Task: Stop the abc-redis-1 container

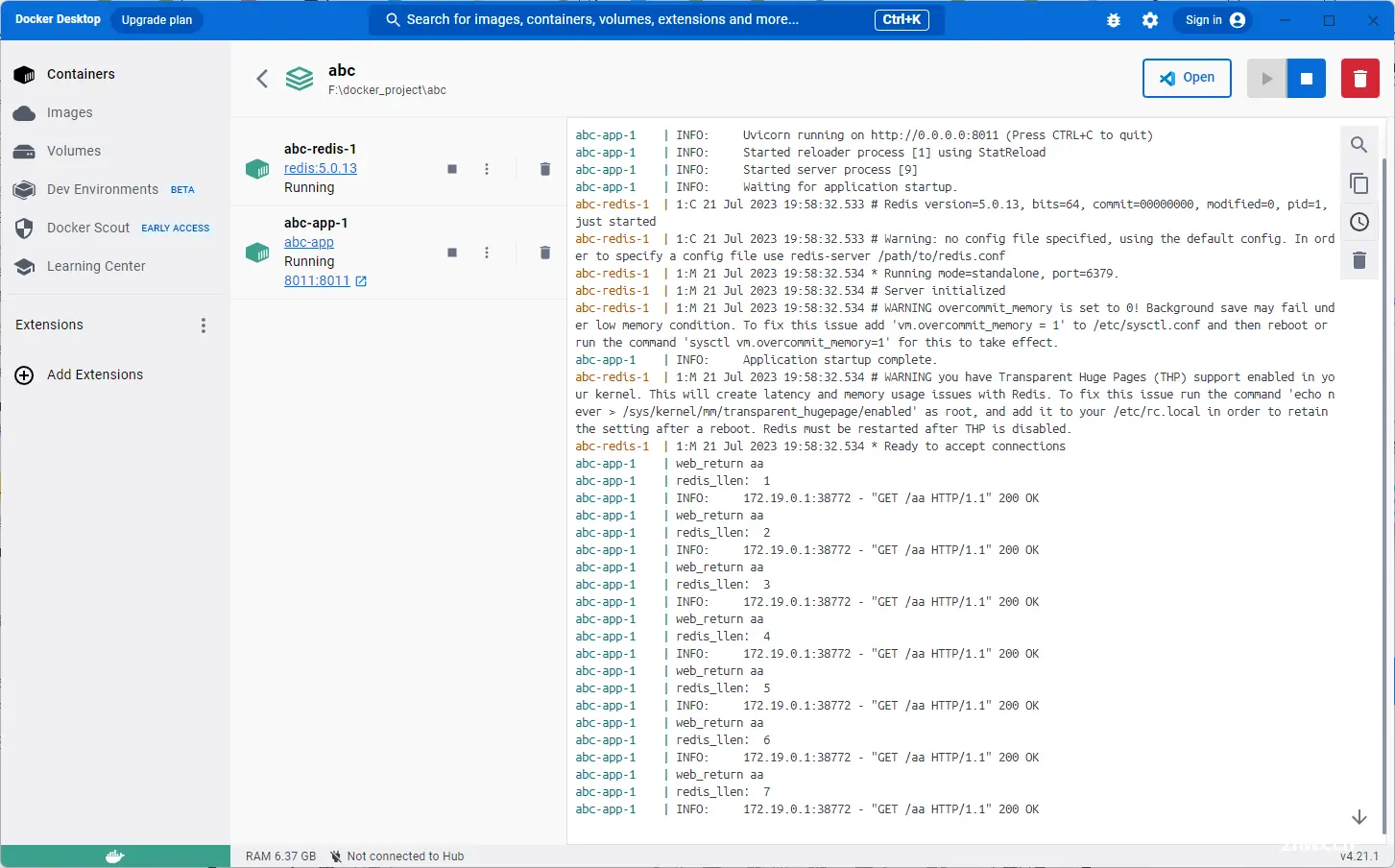Action: tap(452, 169)
